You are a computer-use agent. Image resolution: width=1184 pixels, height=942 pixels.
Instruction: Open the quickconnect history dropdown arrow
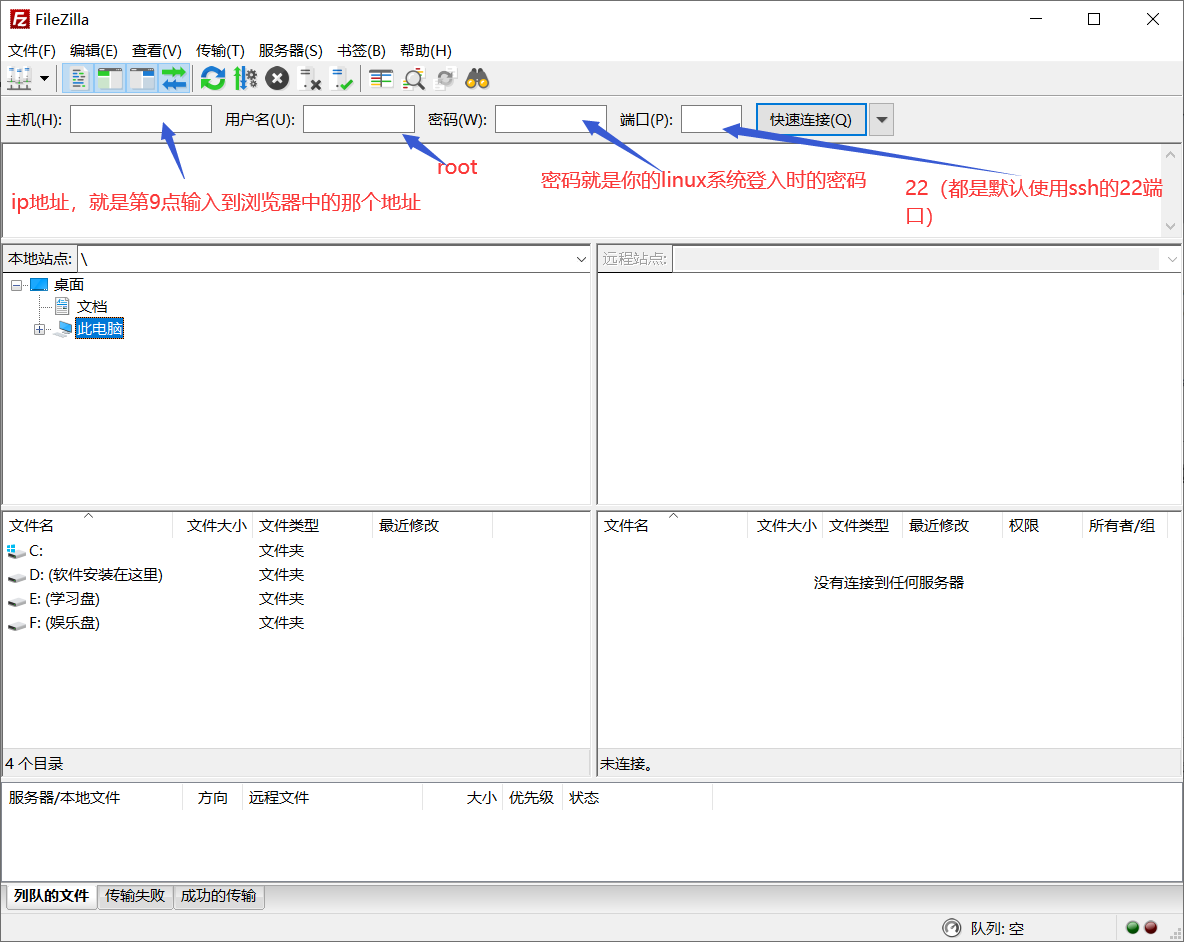[881, 119]
